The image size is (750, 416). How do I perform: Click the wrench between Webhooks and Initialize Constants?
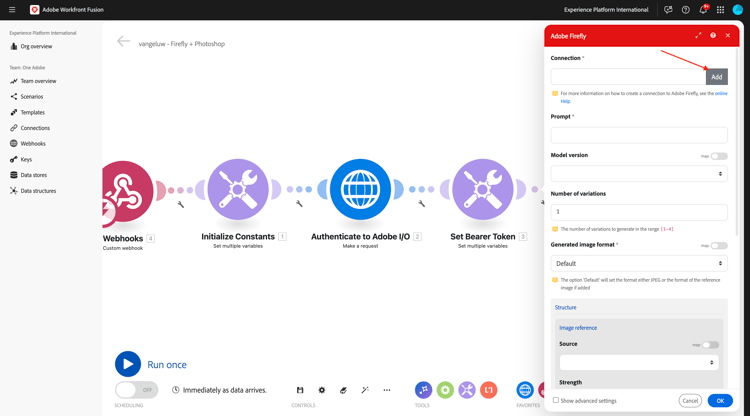coord(181,204)
